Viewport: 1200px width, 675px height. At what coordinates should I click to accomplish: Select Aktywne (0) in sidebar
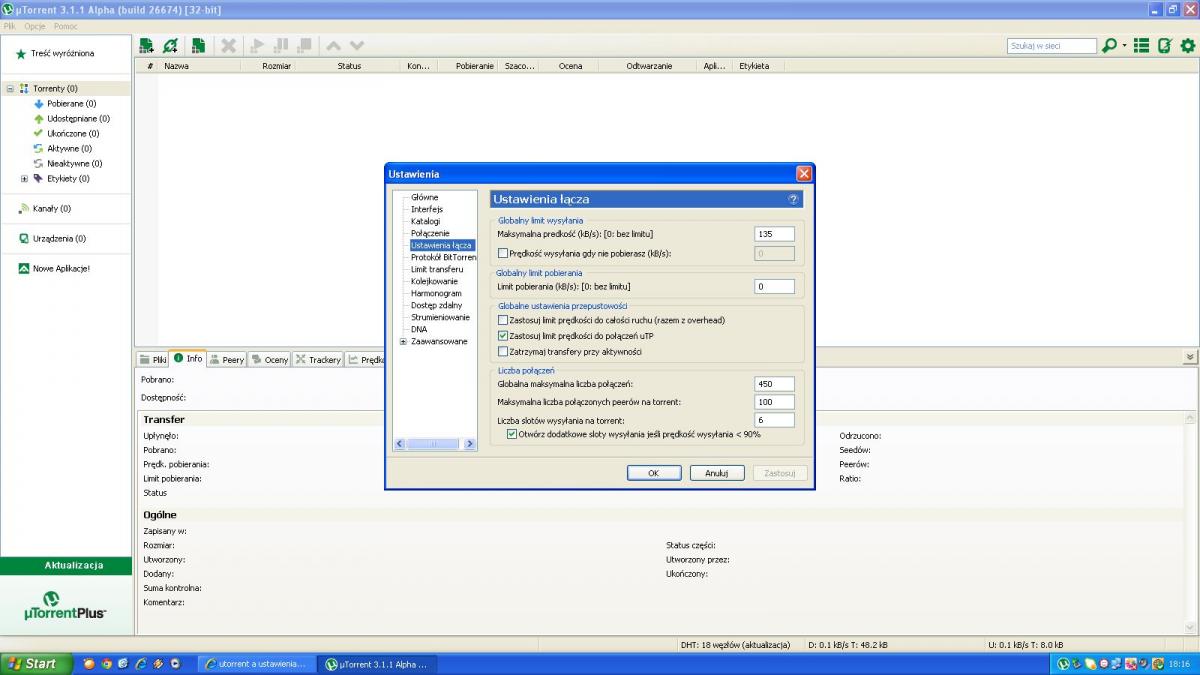[63, 149]
